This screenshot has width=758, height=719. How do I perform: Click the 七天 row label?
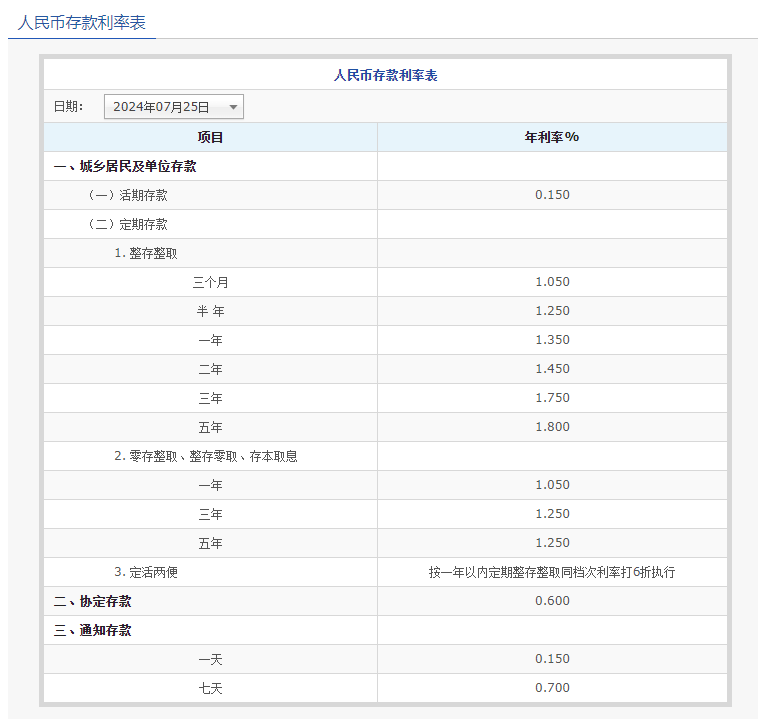coord(210,689)
